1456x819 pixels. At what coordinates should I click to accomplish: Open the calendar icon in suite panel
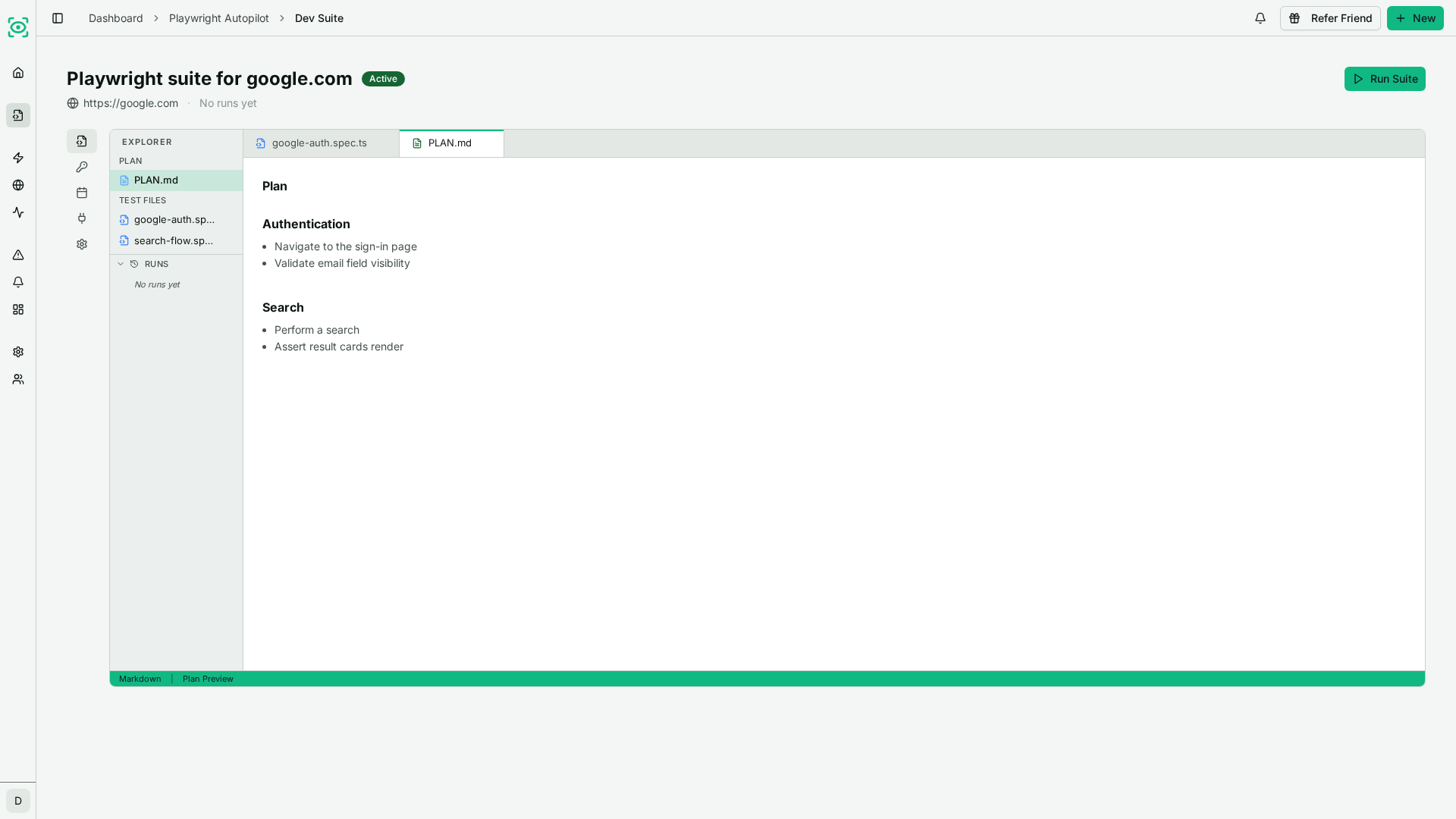pyautogui.click(x=82, y=193)
